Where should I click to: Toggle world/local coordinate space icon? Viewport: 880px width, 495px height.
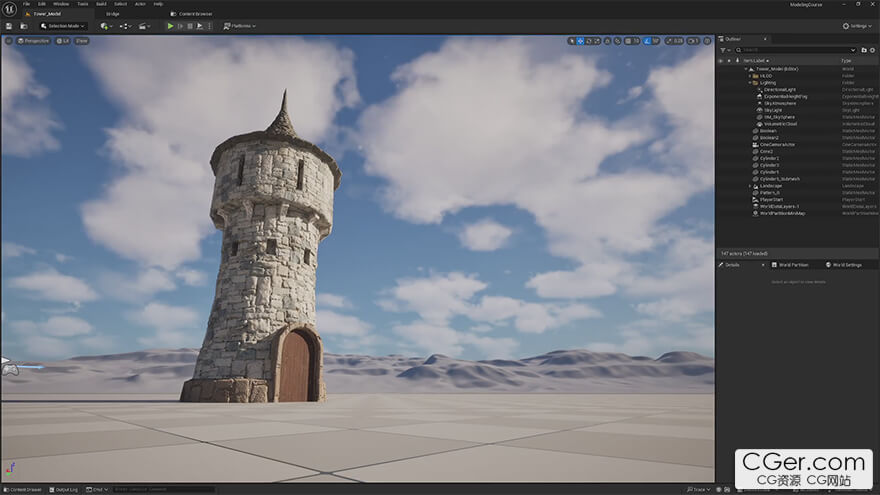[607, 41]
